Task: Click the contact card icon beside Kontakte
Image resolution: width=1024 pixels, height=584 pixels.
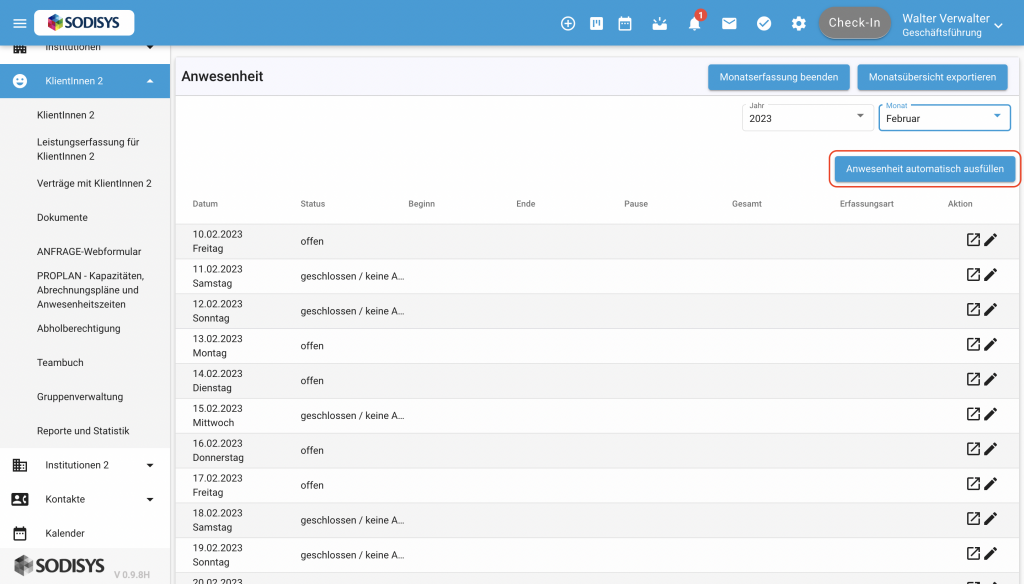Action: point(20,499)
